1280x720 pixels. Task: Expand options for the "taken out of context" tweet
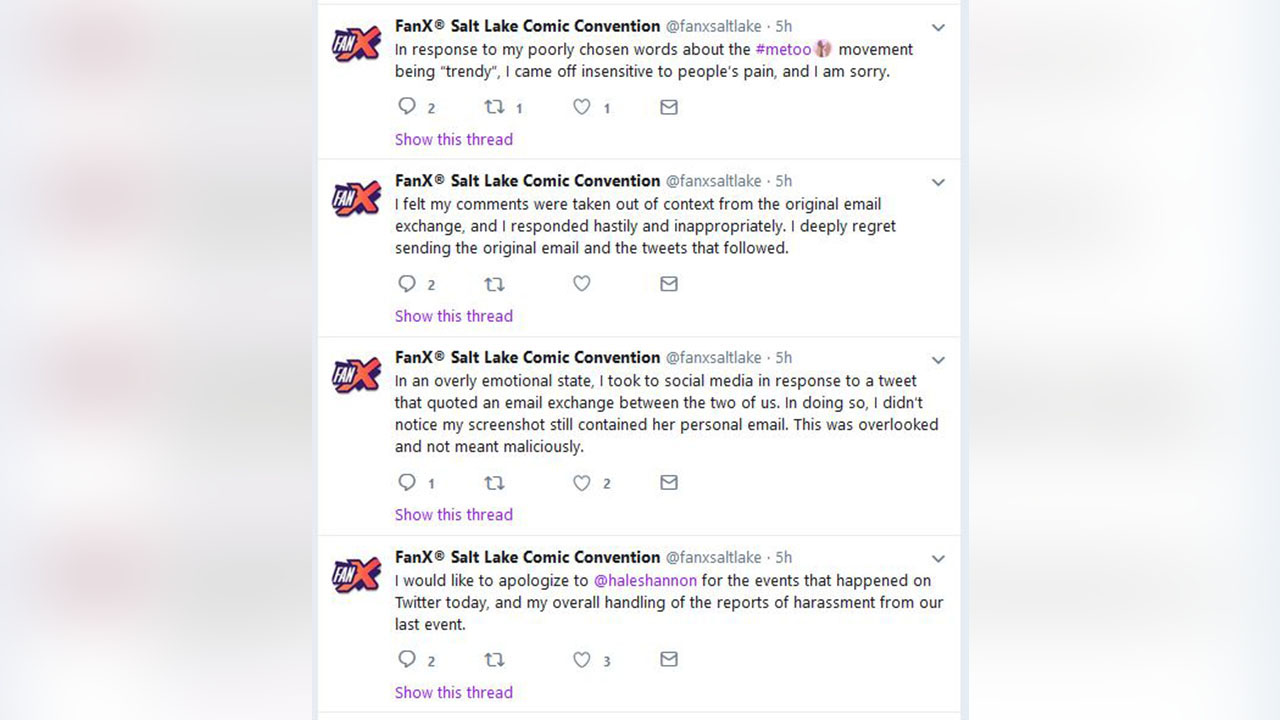[x=938, y=183]
